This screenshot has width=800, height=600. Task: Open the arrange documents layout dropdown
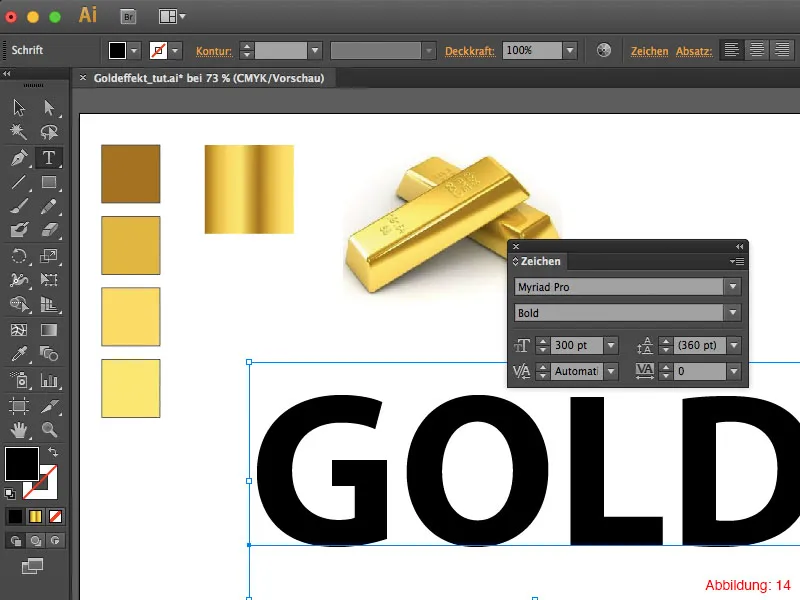(x=172, y=17)
